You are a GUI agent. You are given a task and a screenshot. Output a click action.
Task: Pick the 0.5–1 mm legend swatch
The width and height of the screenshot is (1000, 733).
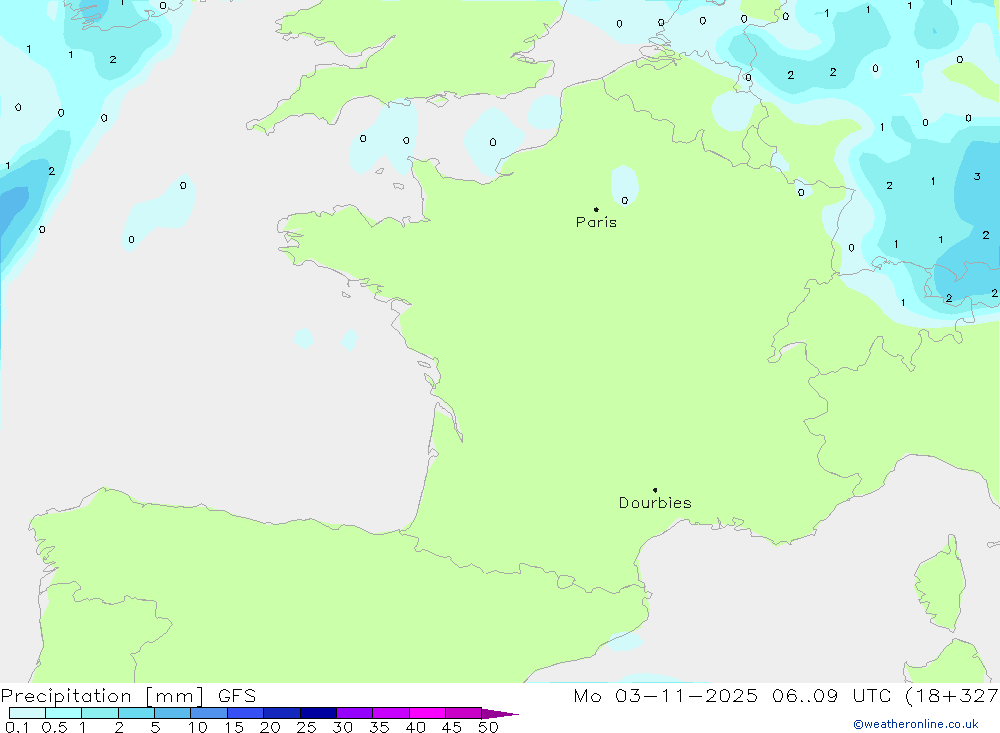coord(64,713)
